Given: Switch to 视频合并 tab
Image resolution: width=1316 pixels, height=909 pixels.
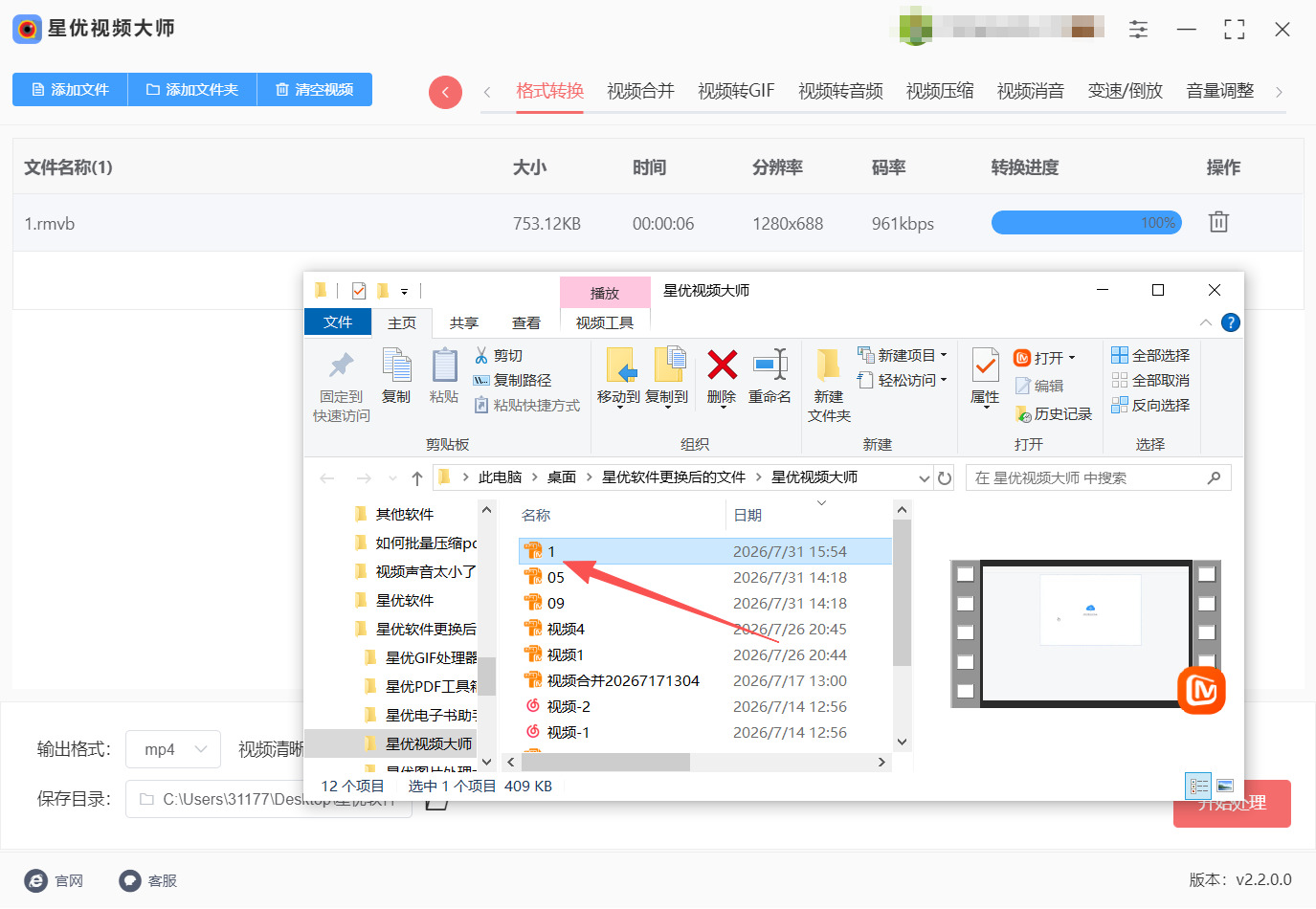Looking at the screenshot, I should [x=641, y=91].
